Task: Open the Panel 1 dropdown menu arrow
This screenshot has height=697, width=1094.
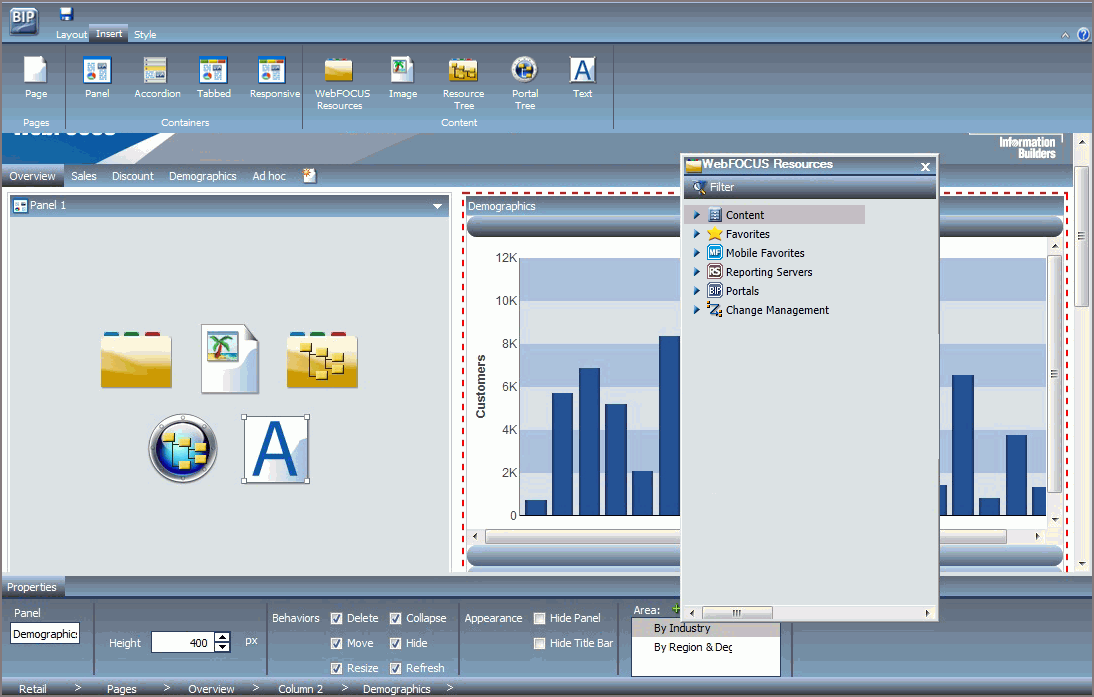Action: (437, 206)
